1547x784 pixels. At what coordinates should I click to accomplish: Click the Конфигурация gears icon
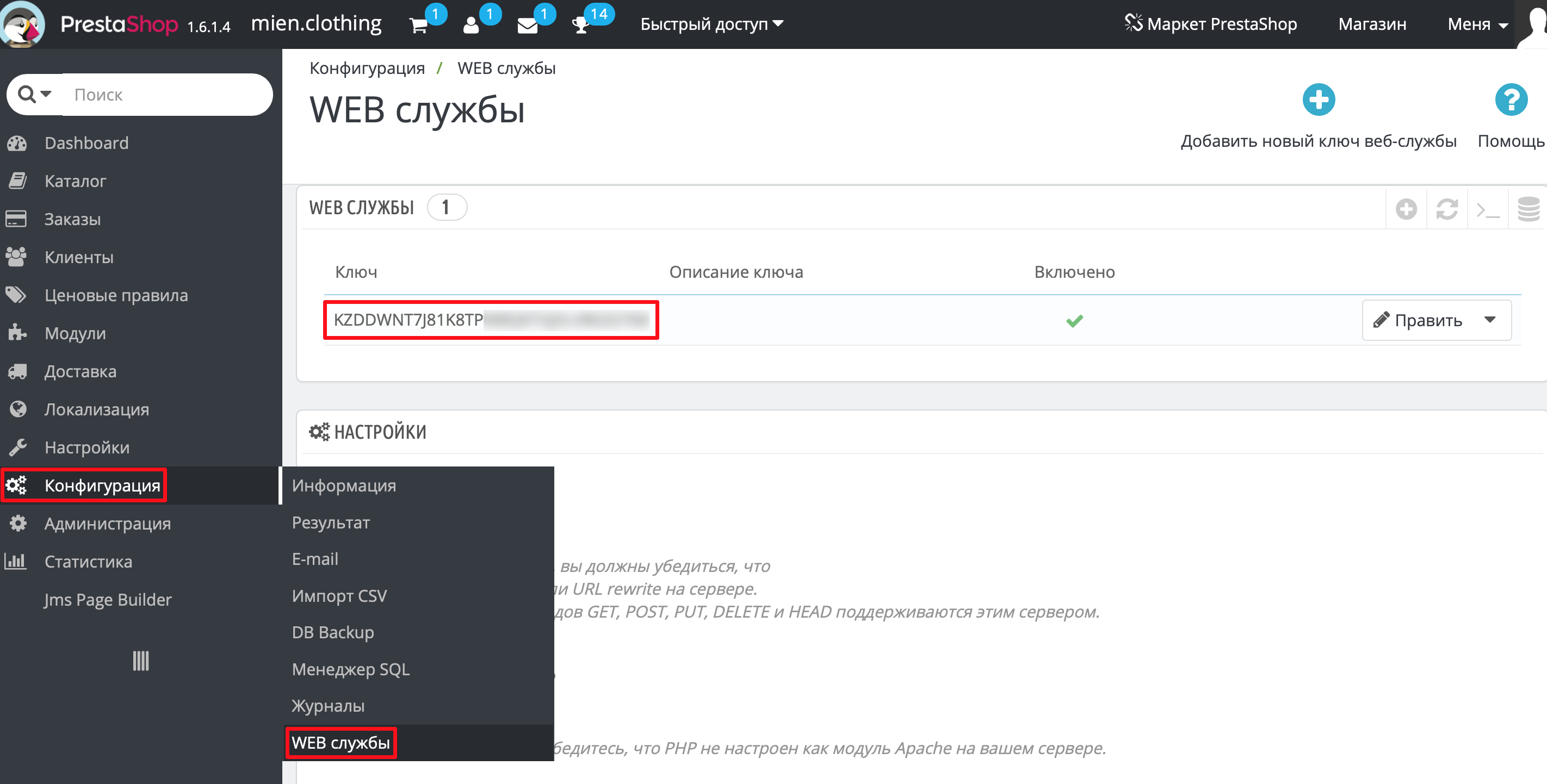pyautogui.click(x=16, y=485)
